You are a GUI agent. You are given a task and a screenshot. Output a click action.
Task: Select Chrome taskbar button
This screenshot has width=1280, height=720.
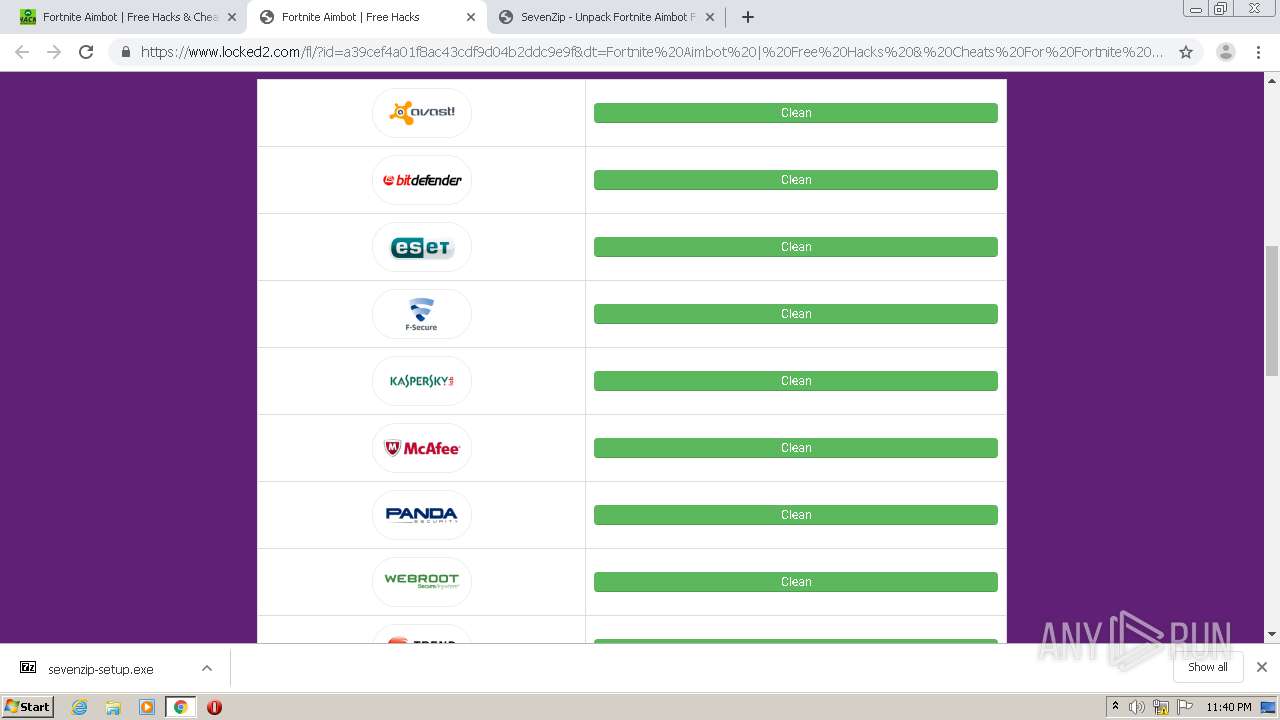click(180, 707)
